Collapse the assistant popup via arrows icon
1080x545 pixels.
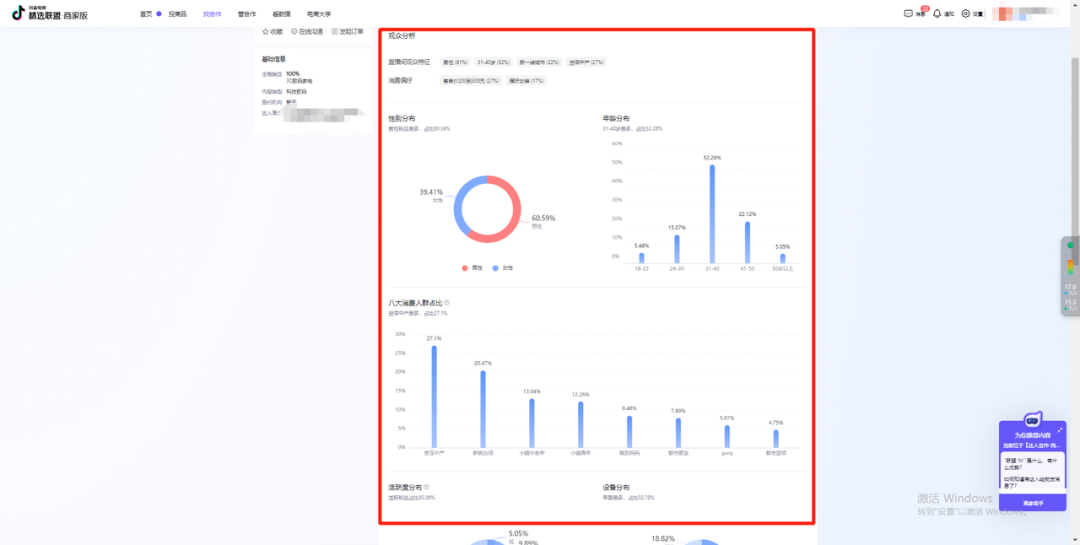coord(1060,430)
